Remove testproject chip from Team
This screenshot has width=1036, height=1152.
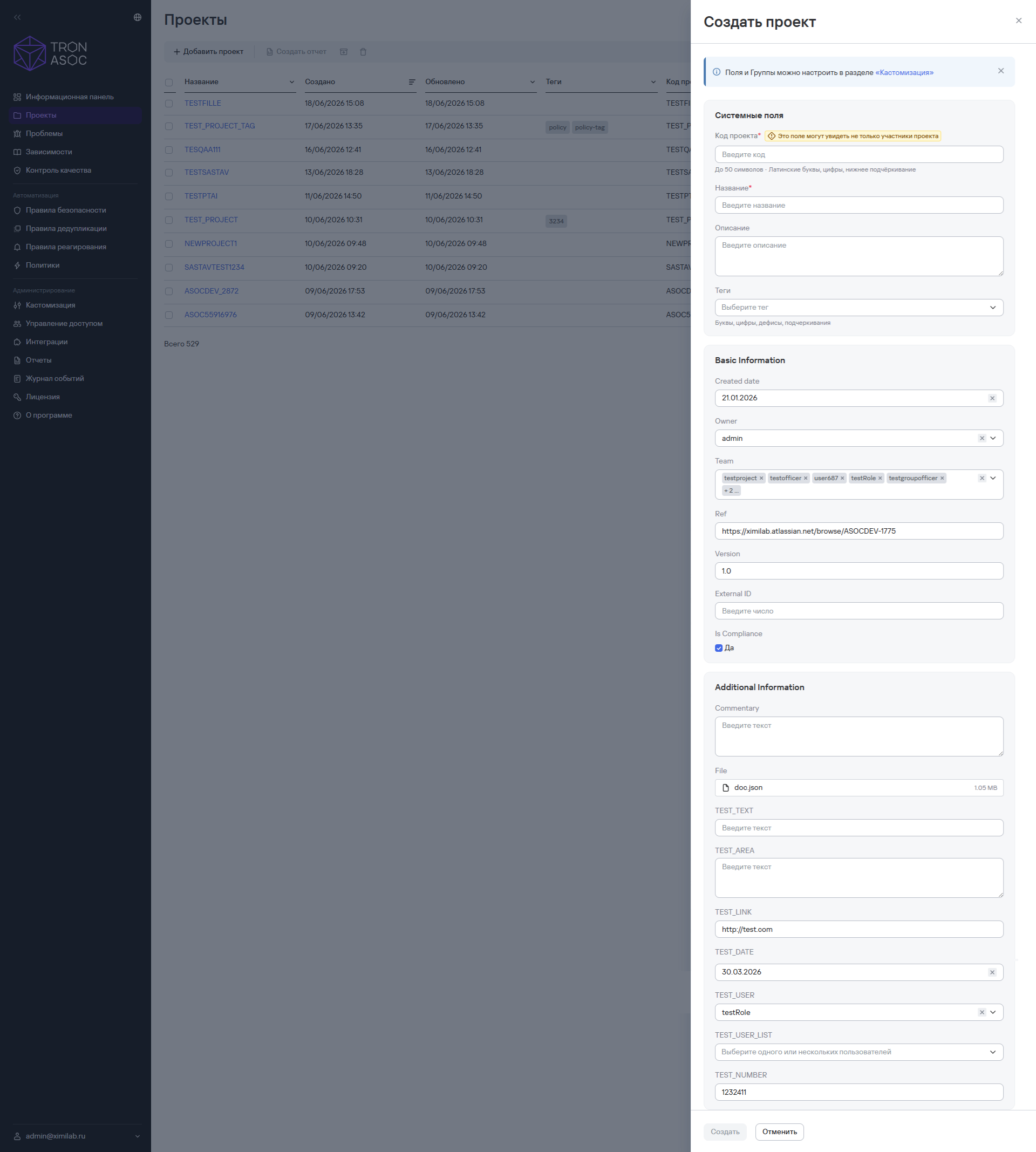761,478
